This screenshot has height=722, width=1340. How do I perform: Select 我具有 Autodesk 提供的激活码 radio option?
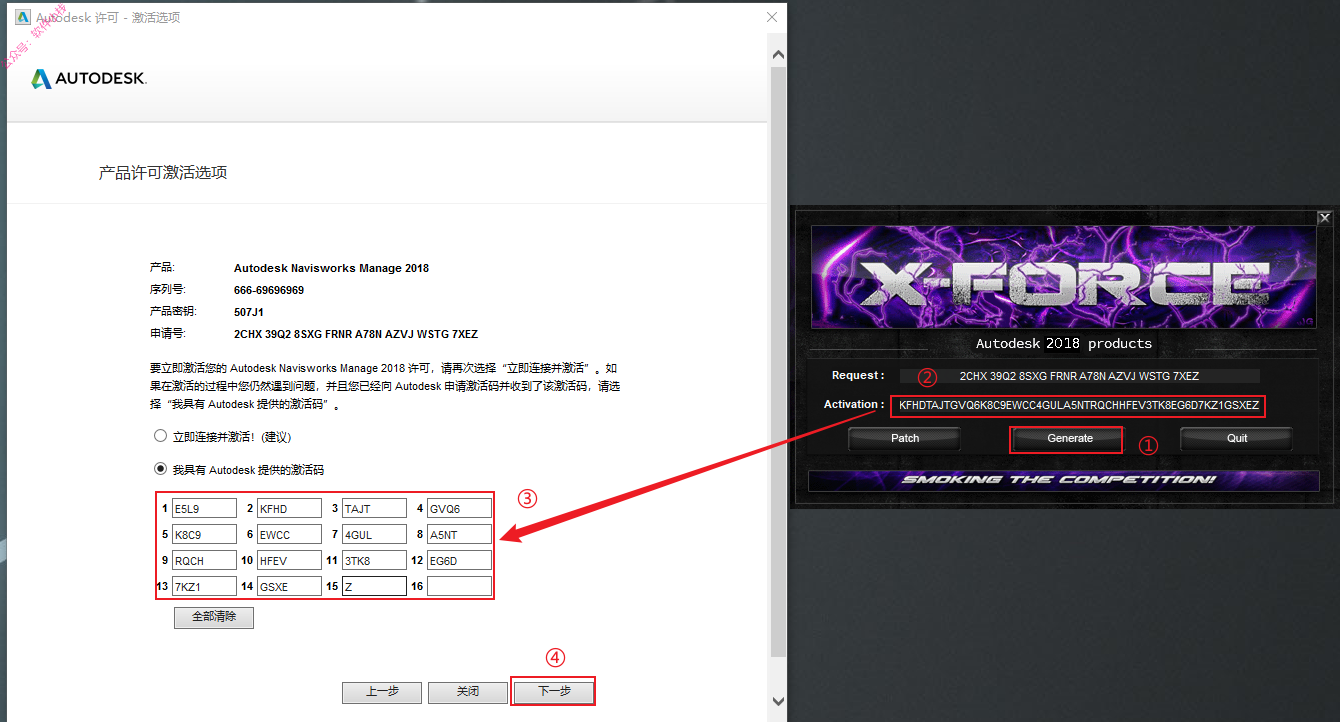click(x=160, y=468)
